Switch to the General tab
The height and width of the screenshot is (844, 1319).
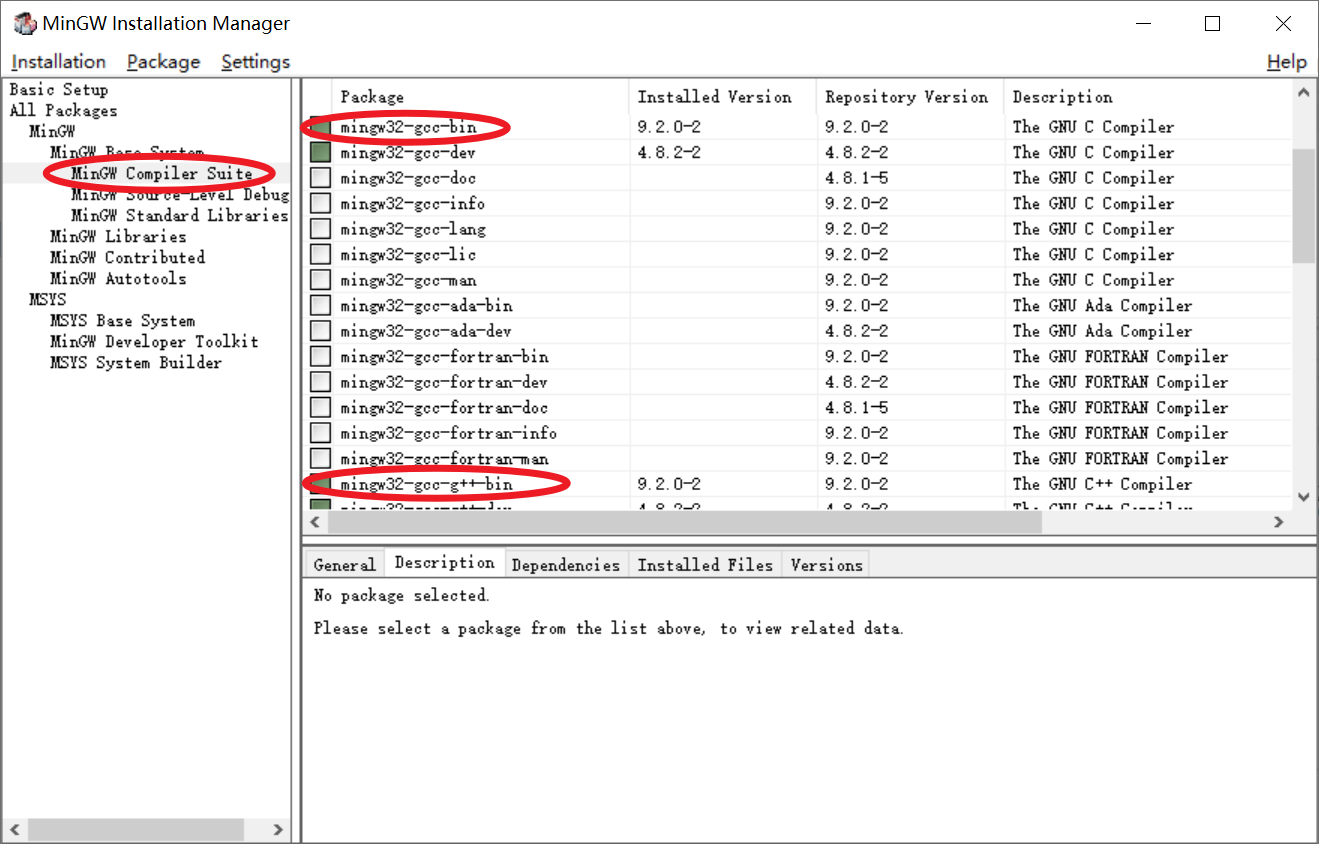click(x=344, y=565)
